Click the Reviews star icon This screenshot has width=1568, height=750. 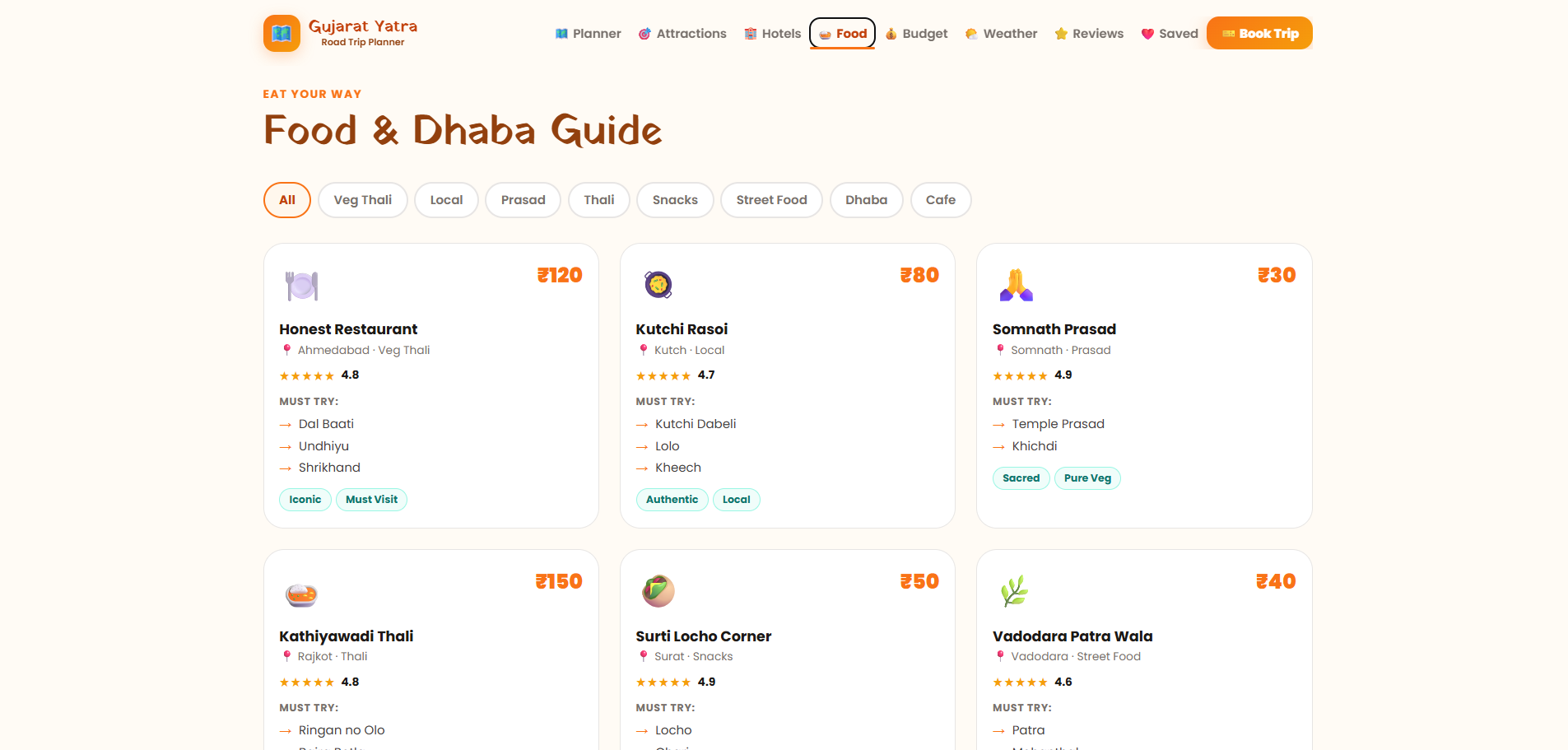[1060, 34]
